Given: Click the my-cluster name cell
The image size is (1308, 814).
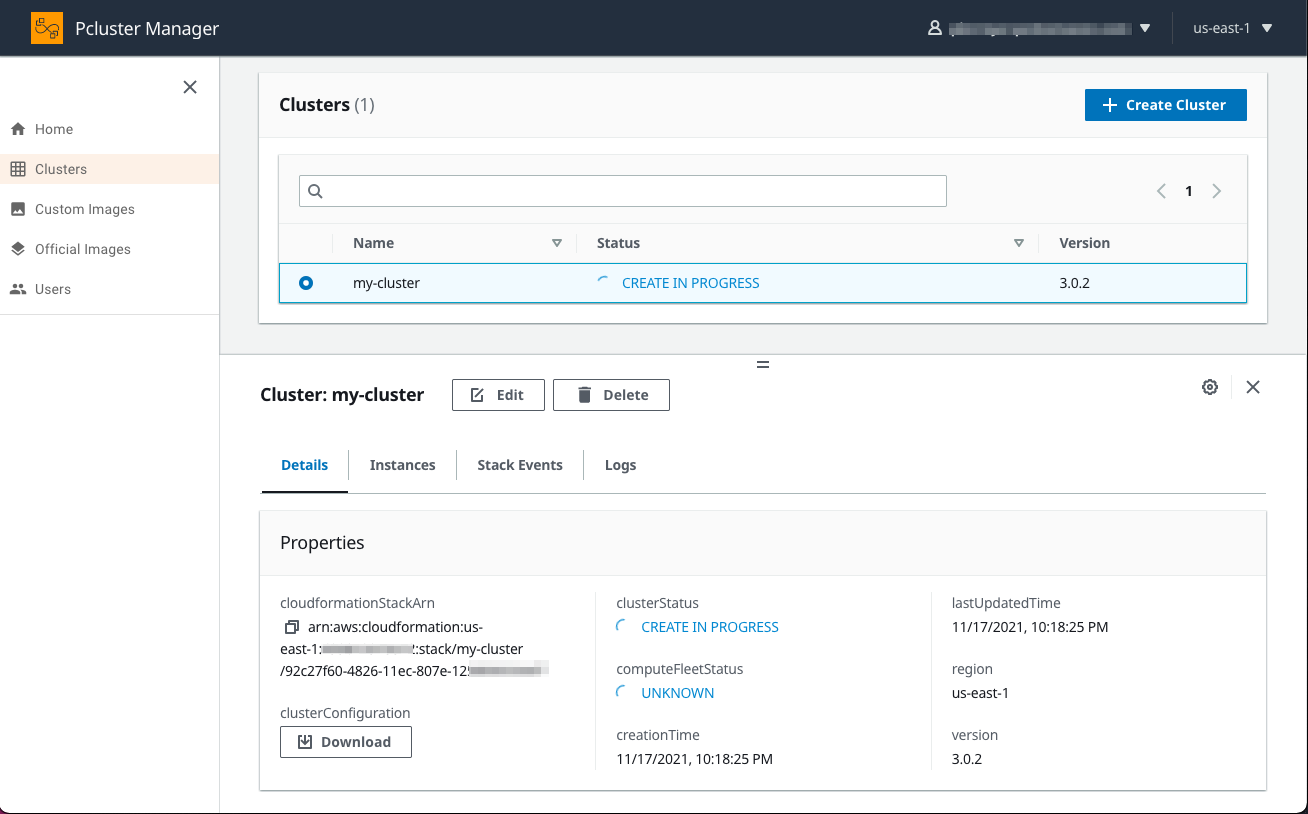Looking at the screenshot, I should point(386,283).
